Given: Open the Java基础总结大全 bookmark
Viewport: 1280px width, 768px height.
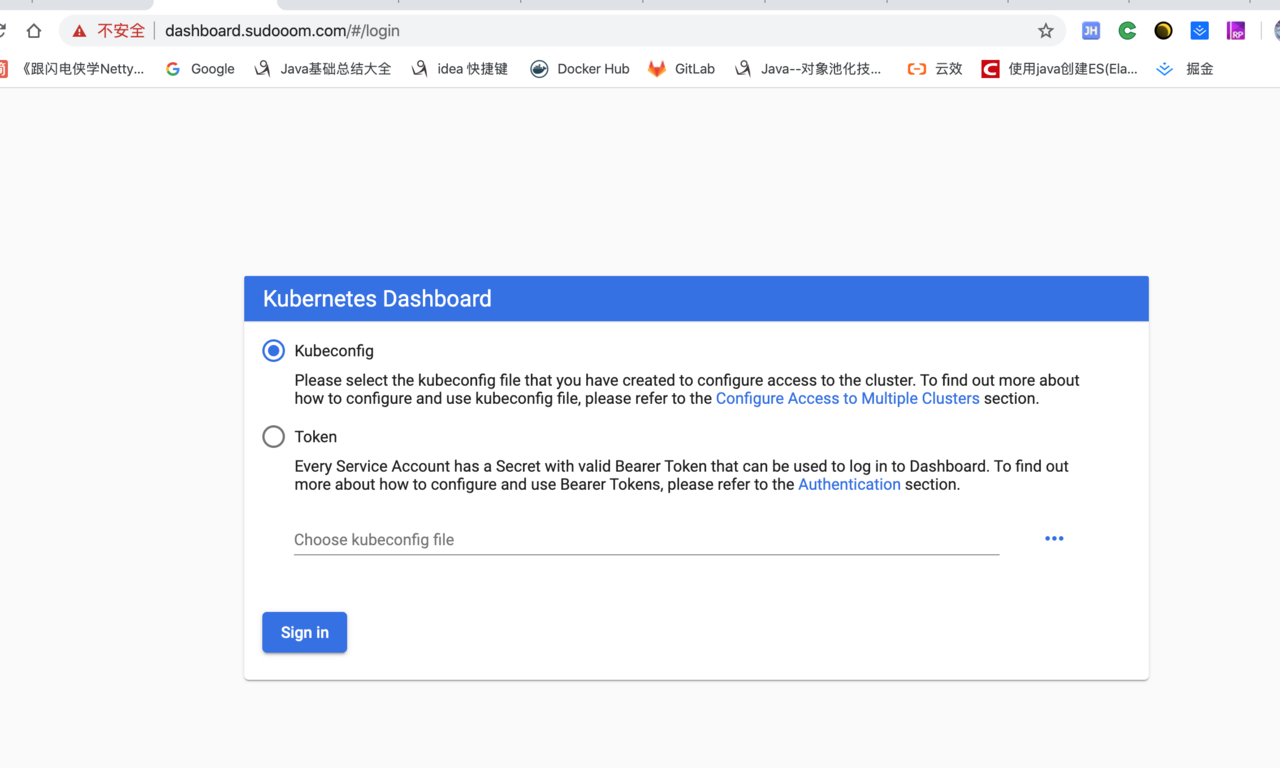Looking at the screenshot, I should [322, 69].
